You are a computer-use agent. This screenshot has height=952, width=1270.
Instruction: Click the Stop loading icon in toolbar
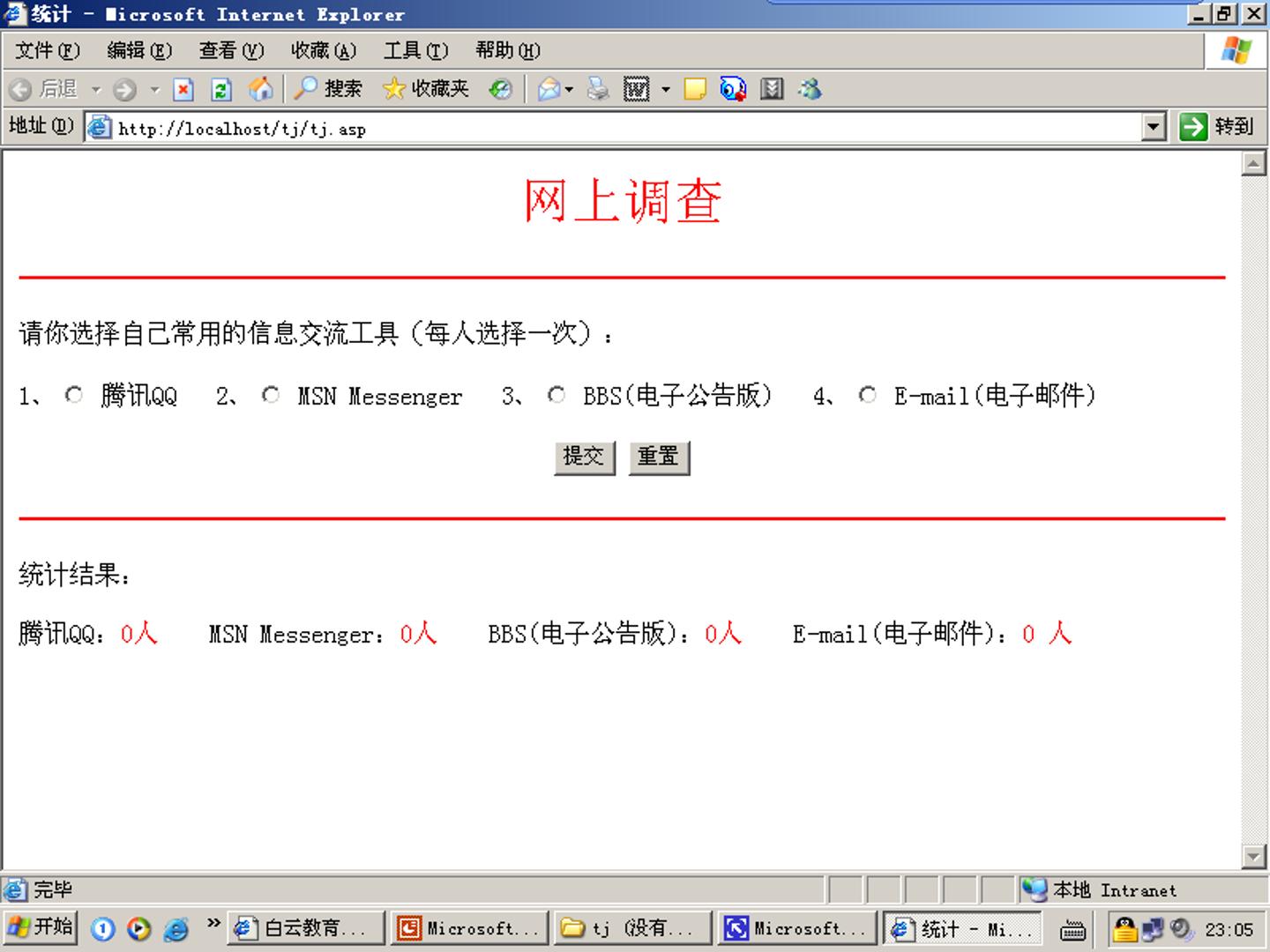pos(183,89)
